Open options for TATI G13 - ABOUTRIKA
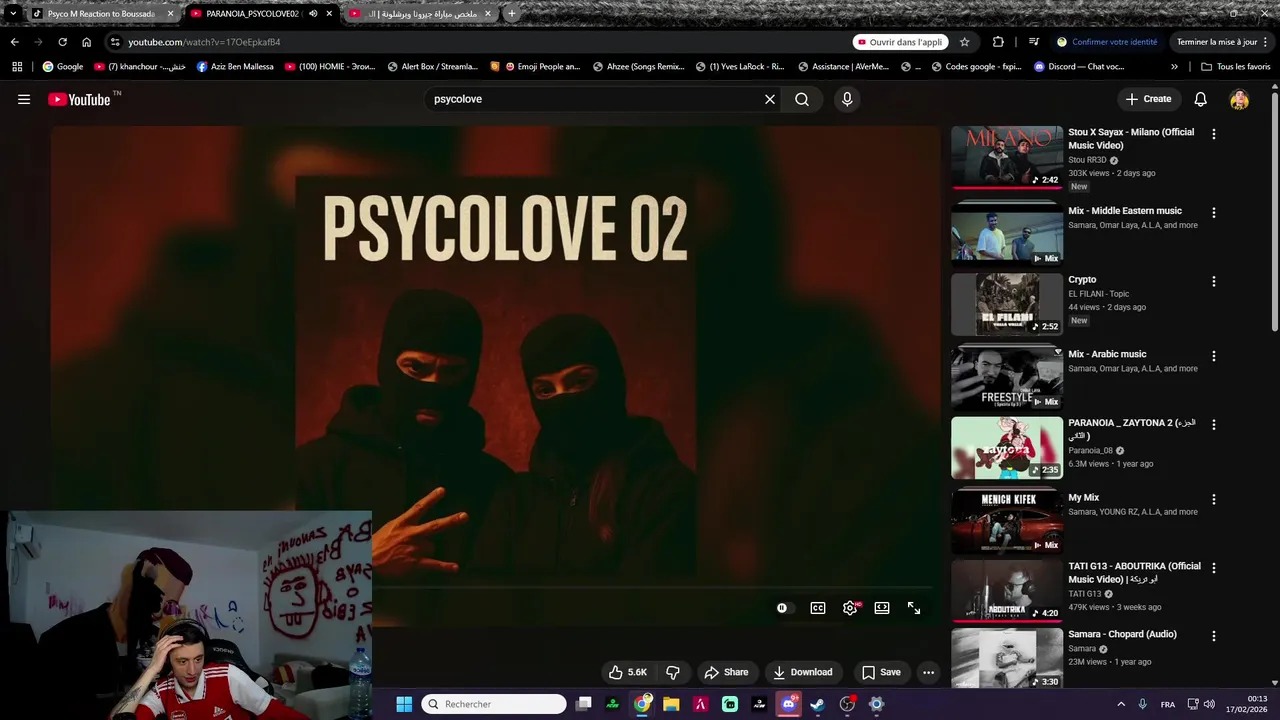Screen dimensions: 1280x720 click(x=1214, y=568)
